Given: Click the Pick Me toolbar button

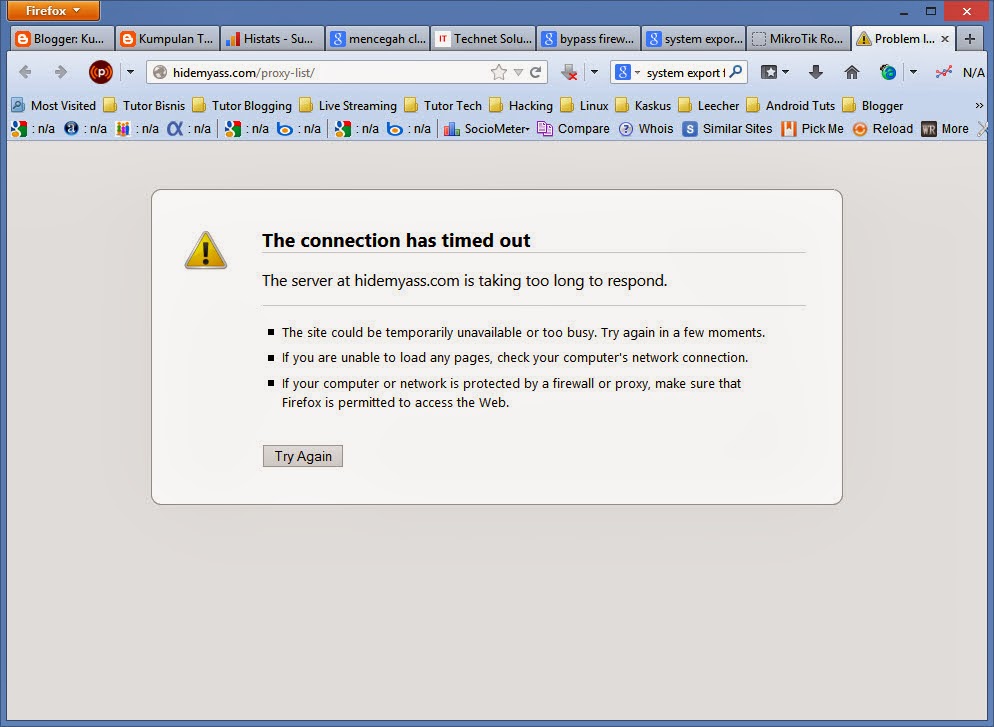Looking at the screenshot, I should point(812,128).
